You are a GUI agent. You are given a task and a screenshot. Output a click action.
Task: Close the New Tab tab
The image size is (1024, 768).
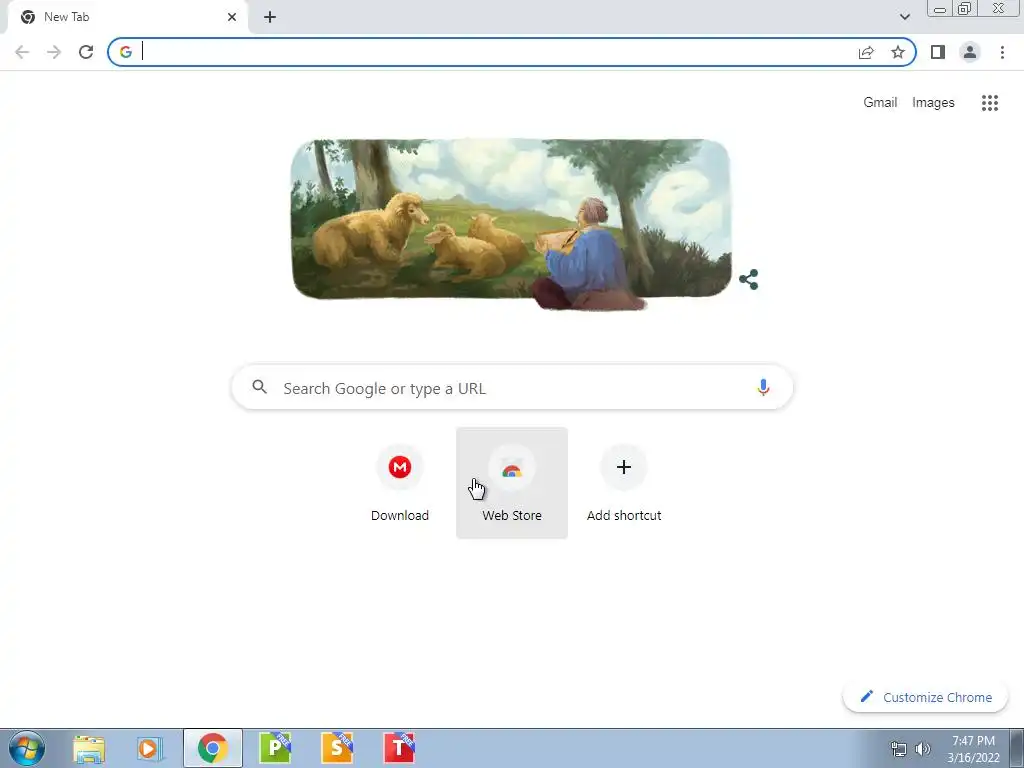[x=232, y=17]
